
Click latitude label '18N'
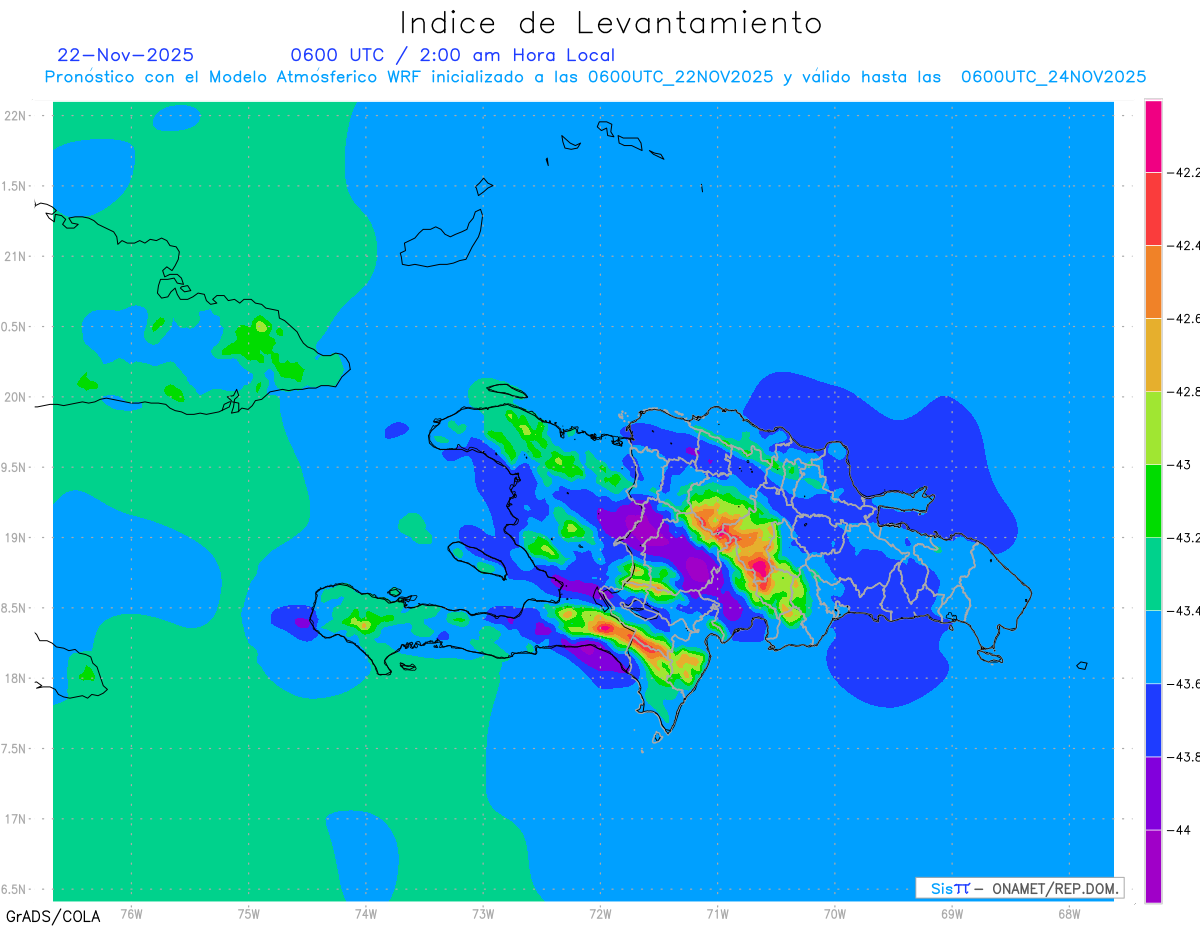point(14,678)
